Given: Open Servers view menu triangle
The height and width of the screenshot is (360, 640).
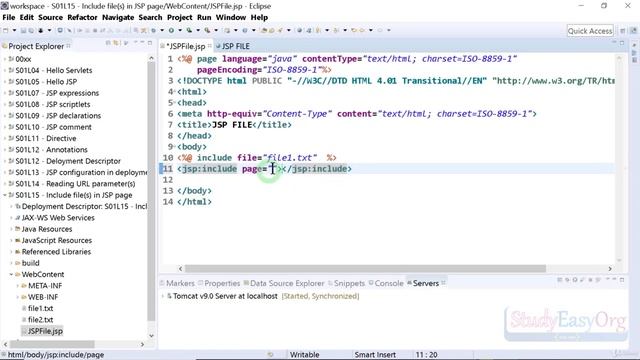Looking at the screenshot, I should (607, 280).
